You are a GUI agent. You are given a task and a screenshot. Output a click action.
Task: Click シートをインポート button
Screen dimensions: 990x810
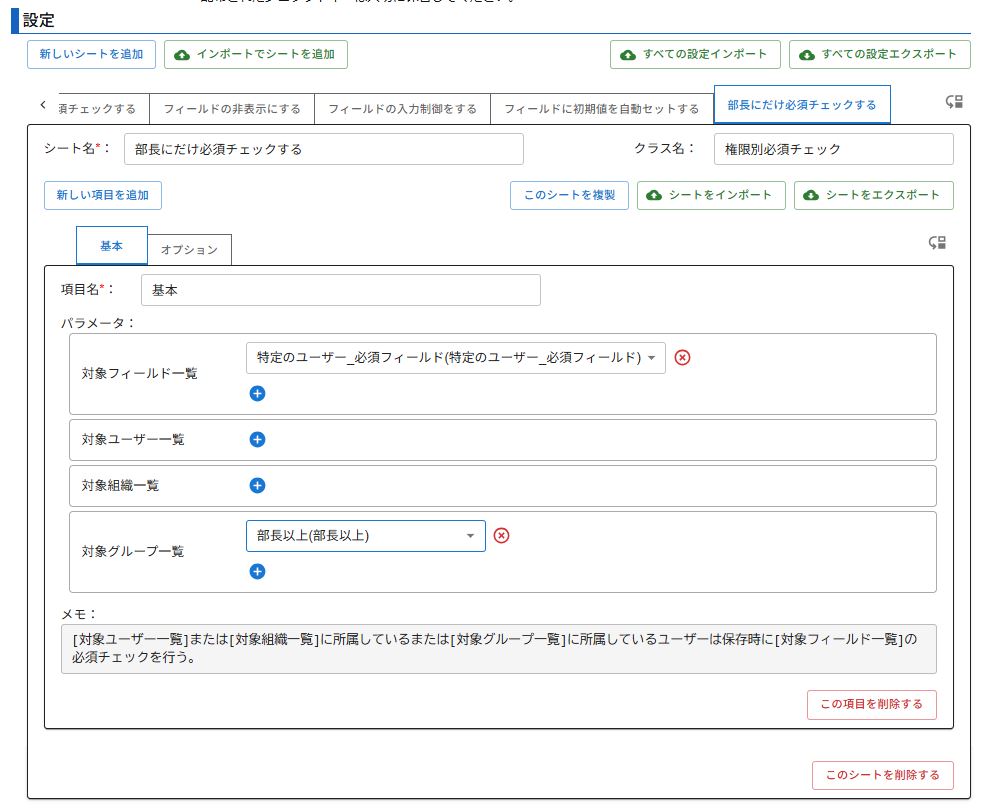(x=711, y=195)
